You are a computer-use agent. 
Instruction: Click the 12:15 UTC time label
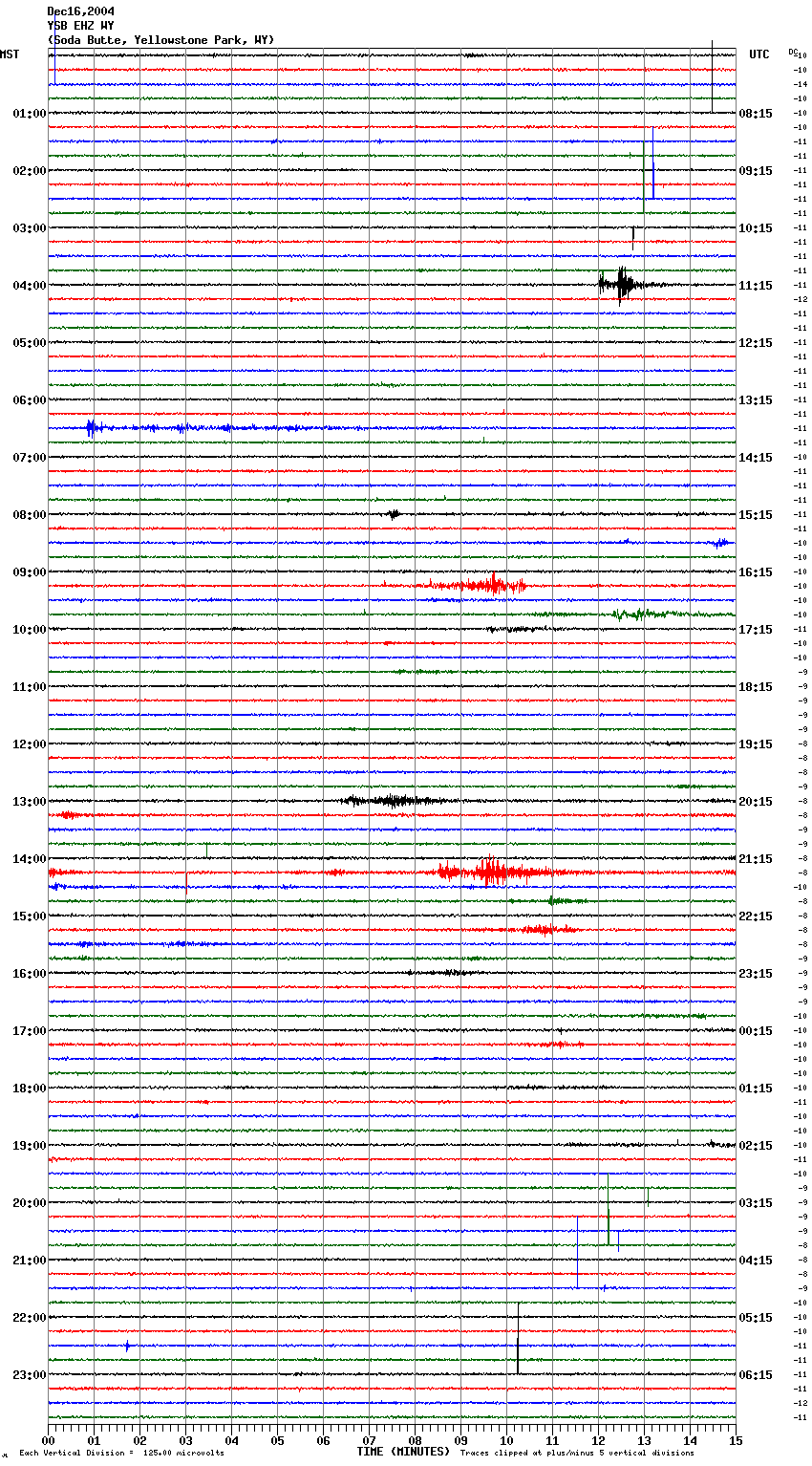tap(756, 343)
